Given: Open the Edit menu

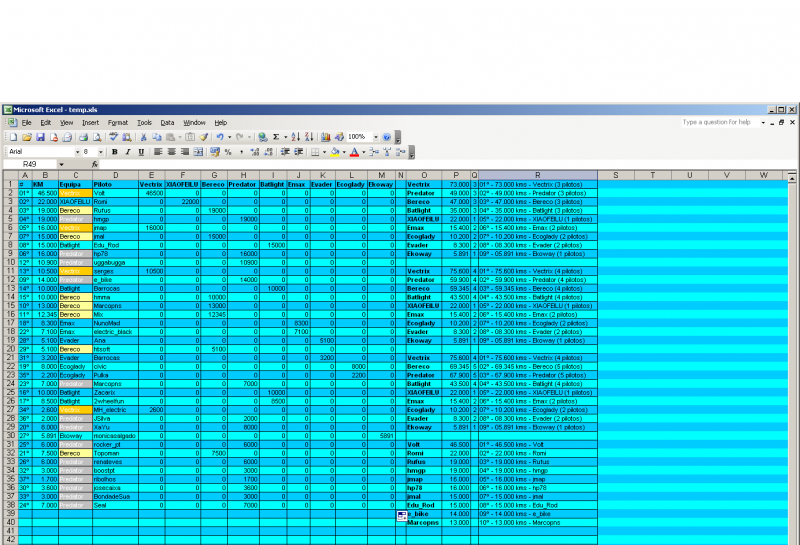Looking at the screenshot, I should pyautogui.click(x=45, y=122).
